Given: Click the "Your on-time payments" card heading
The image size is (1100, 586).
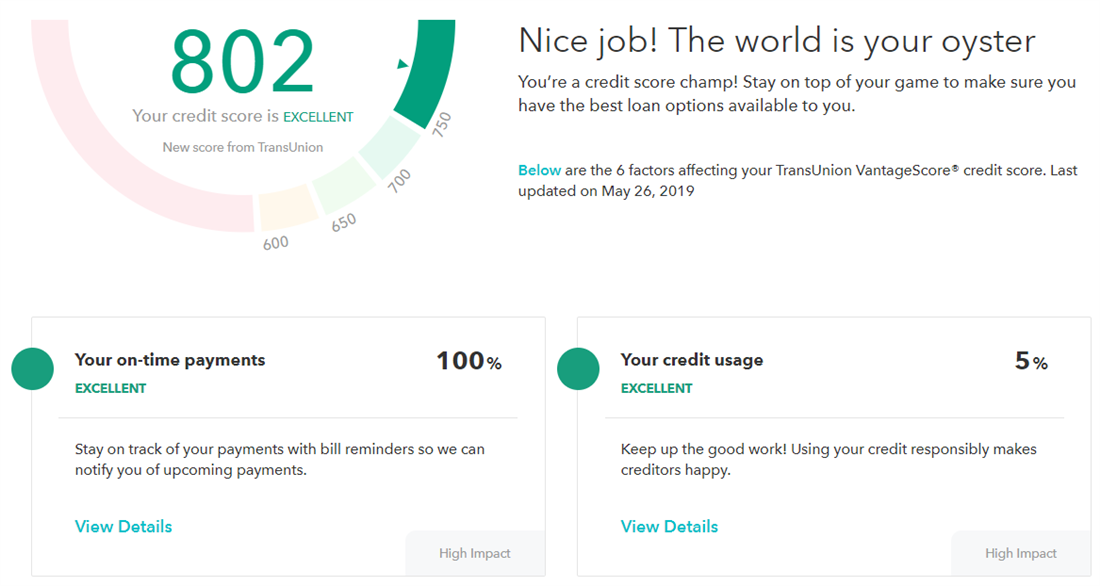Looking at the screenshot, I should (x=171, y=360).
